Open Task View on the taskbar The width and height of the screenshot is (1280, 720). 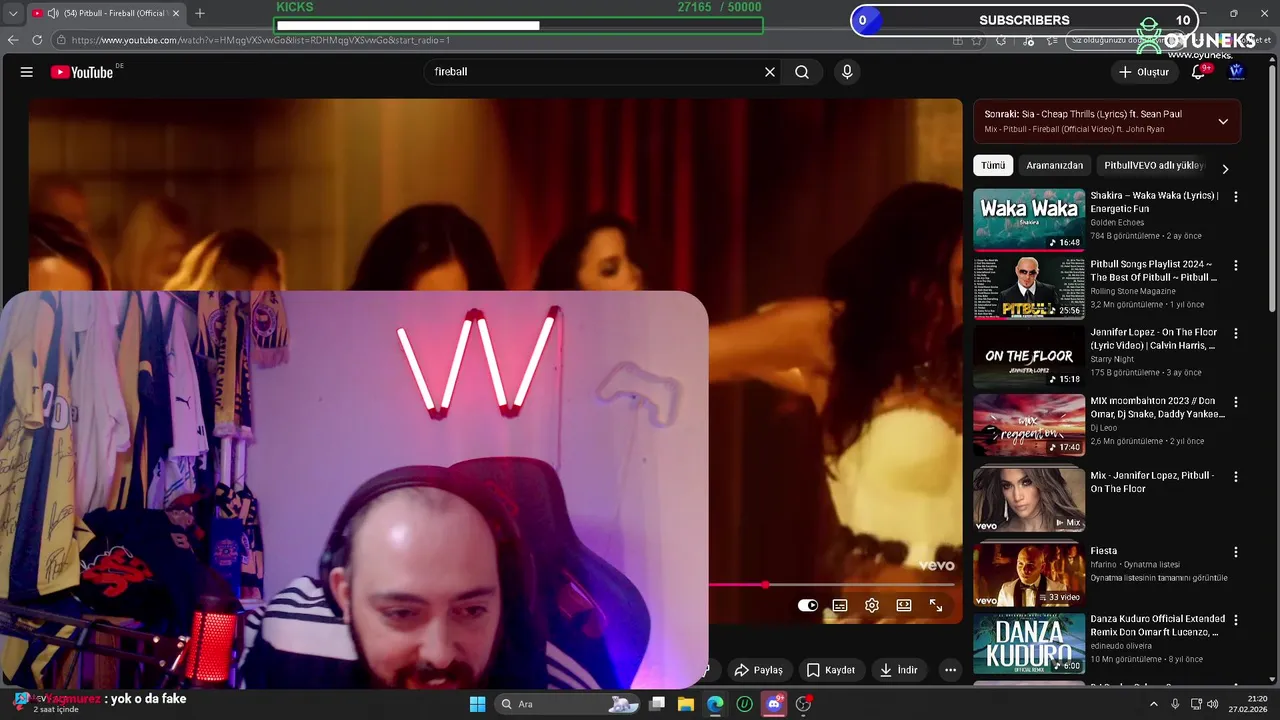tap(657, 704)
